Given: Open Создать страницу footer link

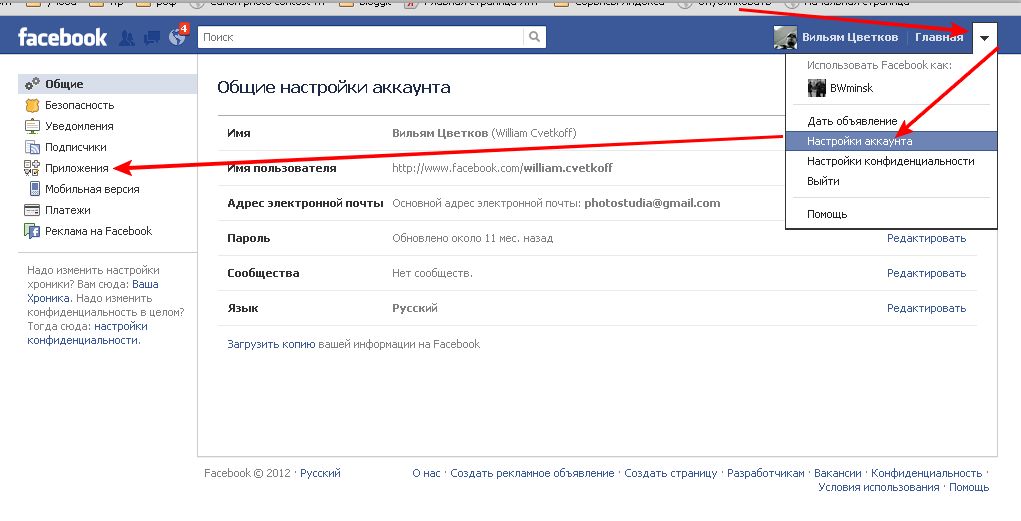Looking at the screenshot, I should [671, 473].
